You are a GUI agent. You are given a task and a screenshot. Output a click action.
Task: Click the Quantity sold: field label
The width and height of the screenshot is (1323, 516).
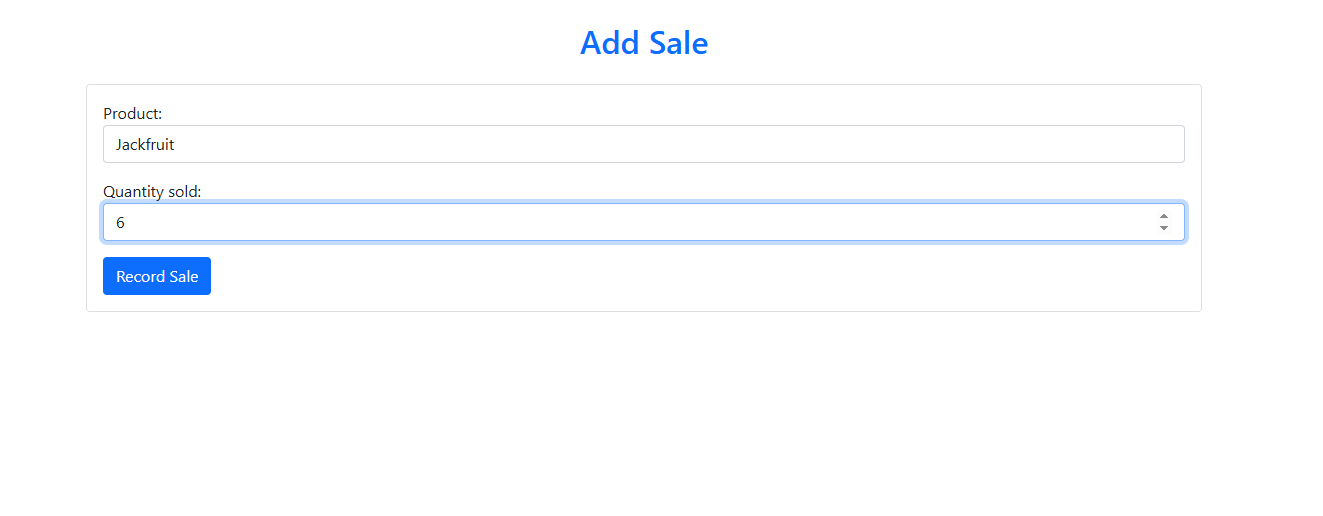click(152, 192)
